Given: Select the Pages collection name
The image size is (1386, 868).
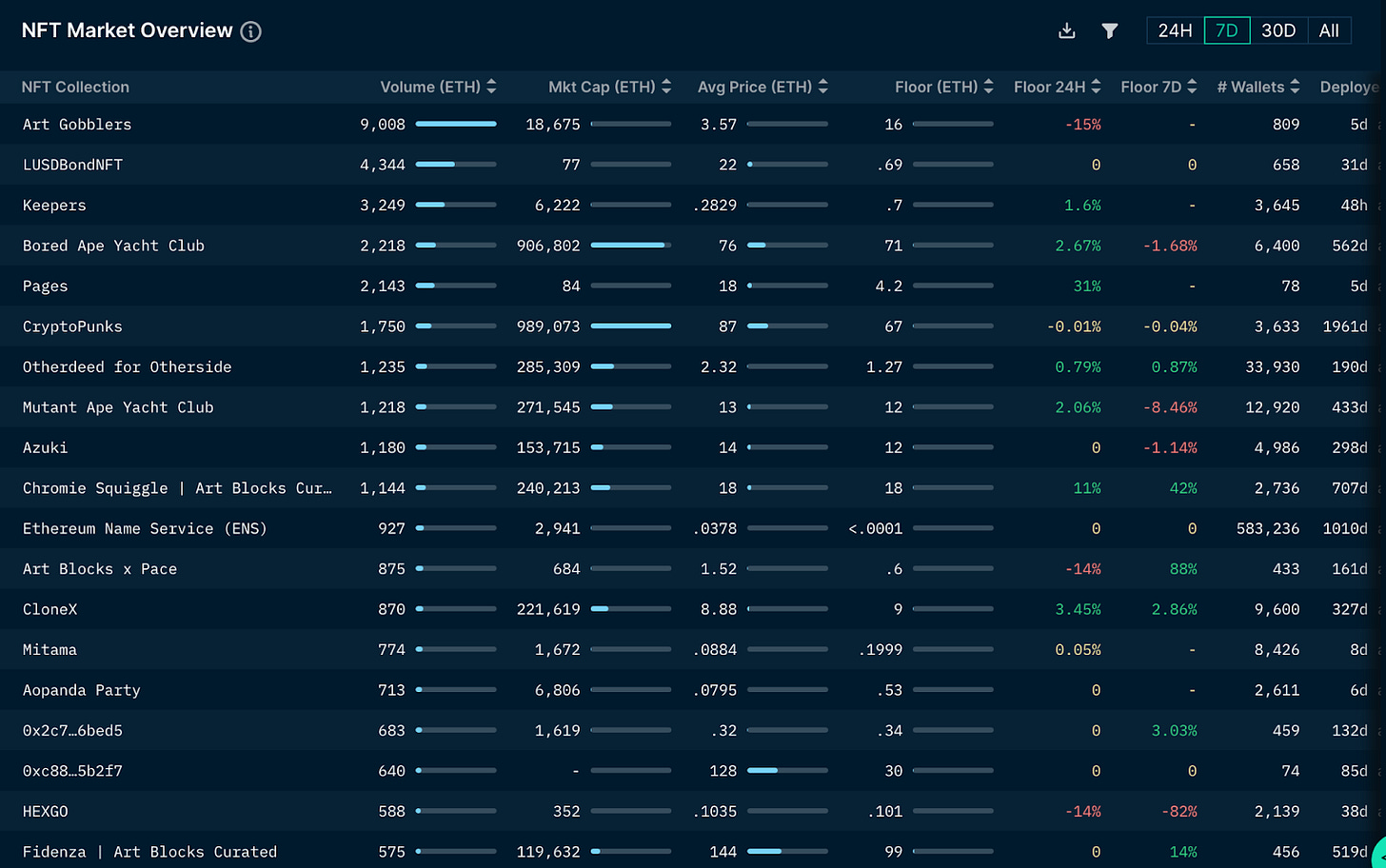Looking at the screenshot, I should [x=45, y=286].
